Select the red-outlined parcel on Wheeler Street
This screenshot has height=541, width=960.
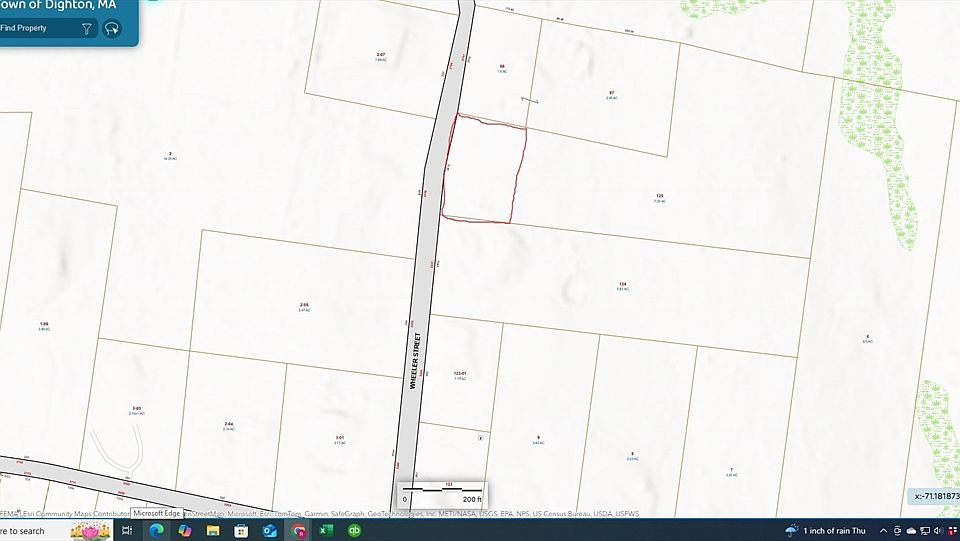point(484,168)
